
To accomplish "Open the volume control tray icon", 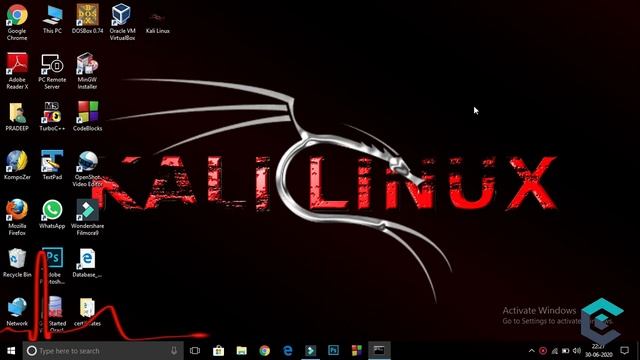I will [x=577, y=351].
